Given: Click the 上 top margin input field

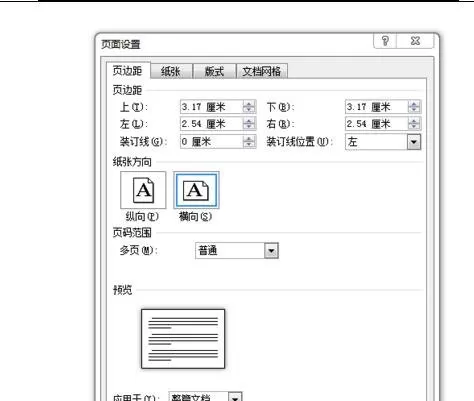Looking at the screenshot, I should click(x=211, y=107).
